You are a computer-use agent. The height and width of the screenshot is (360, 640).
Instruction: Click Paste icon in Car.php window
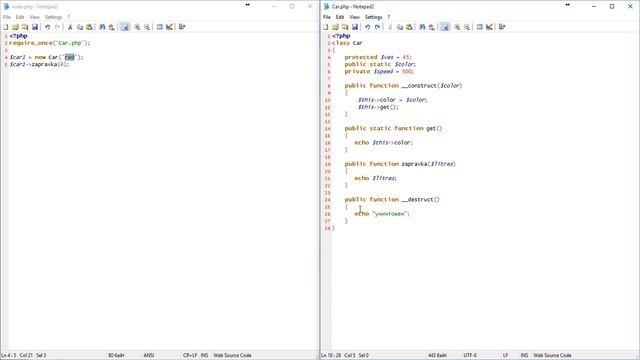[x=409, y=27]
